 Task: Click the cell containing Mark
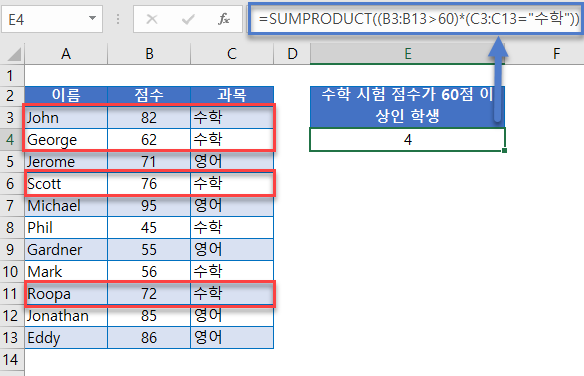pos(66,271)
